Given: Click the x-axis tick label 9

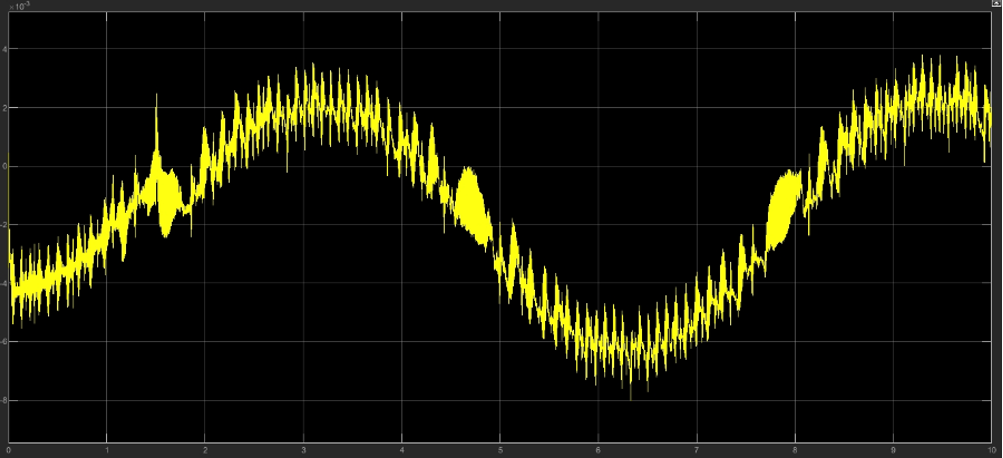Looking at the screenshot, I should (x=893, y=450).
